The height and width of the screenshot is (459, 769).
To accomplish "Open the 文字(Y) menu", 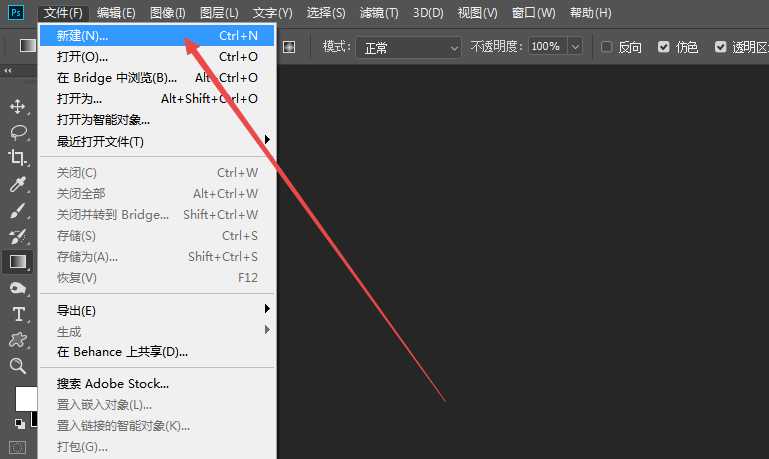I will 272,13.
